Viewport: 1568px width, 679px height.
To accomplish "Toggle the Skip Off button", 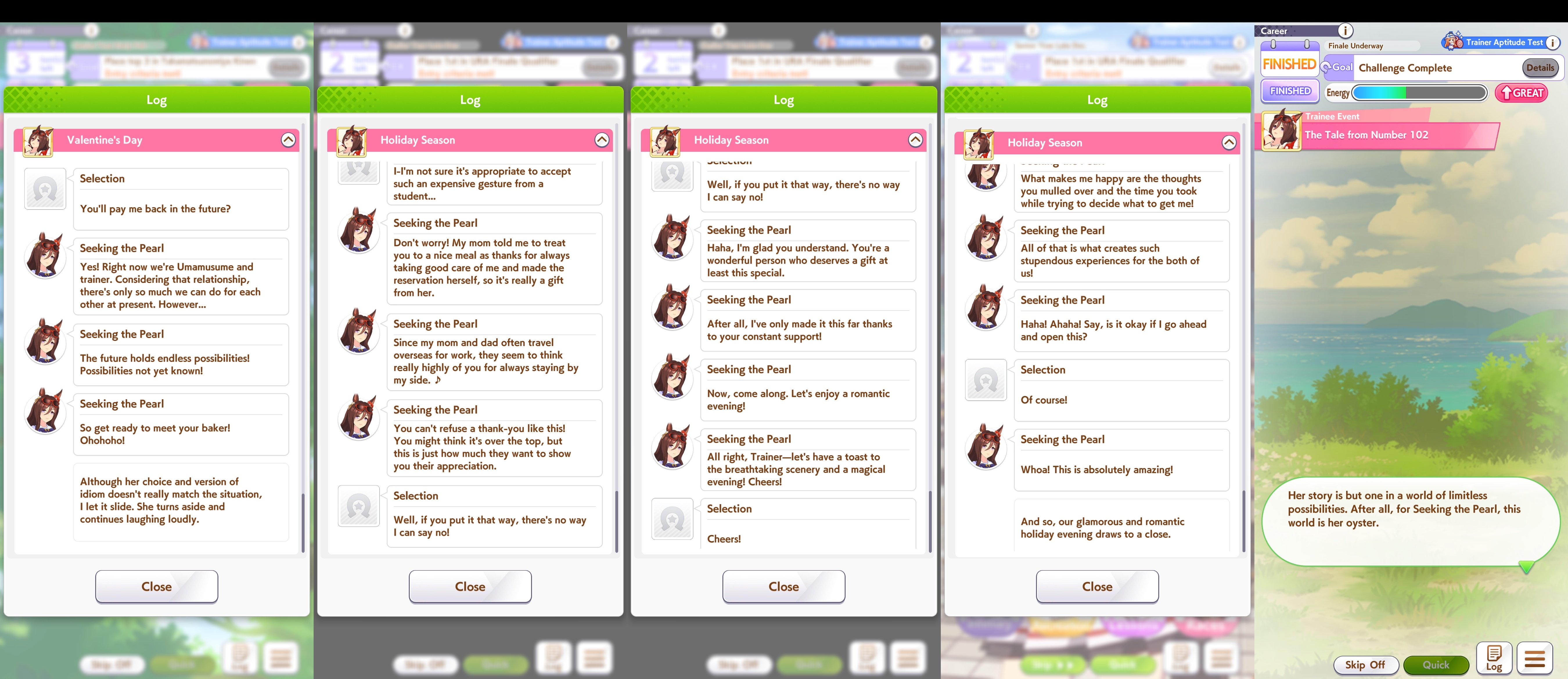I will tap(1365, 665).
